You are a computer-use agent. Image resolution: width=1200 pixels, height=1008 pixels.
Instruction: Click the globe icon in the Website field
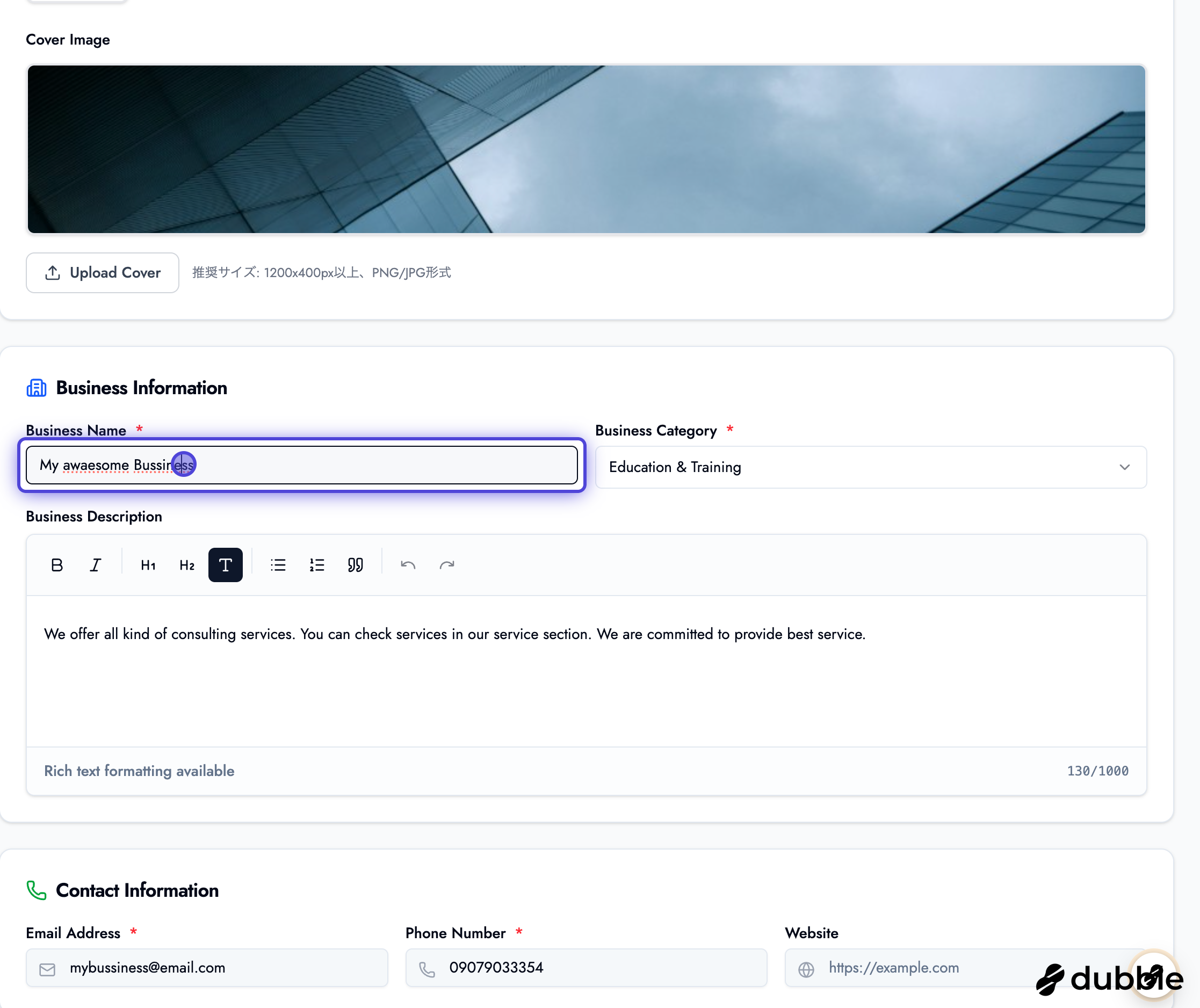click(806, 968)
